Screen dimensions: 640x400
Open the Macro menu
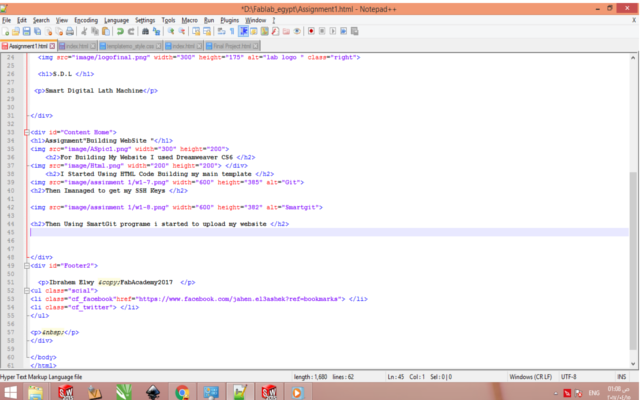pos(189,20)
